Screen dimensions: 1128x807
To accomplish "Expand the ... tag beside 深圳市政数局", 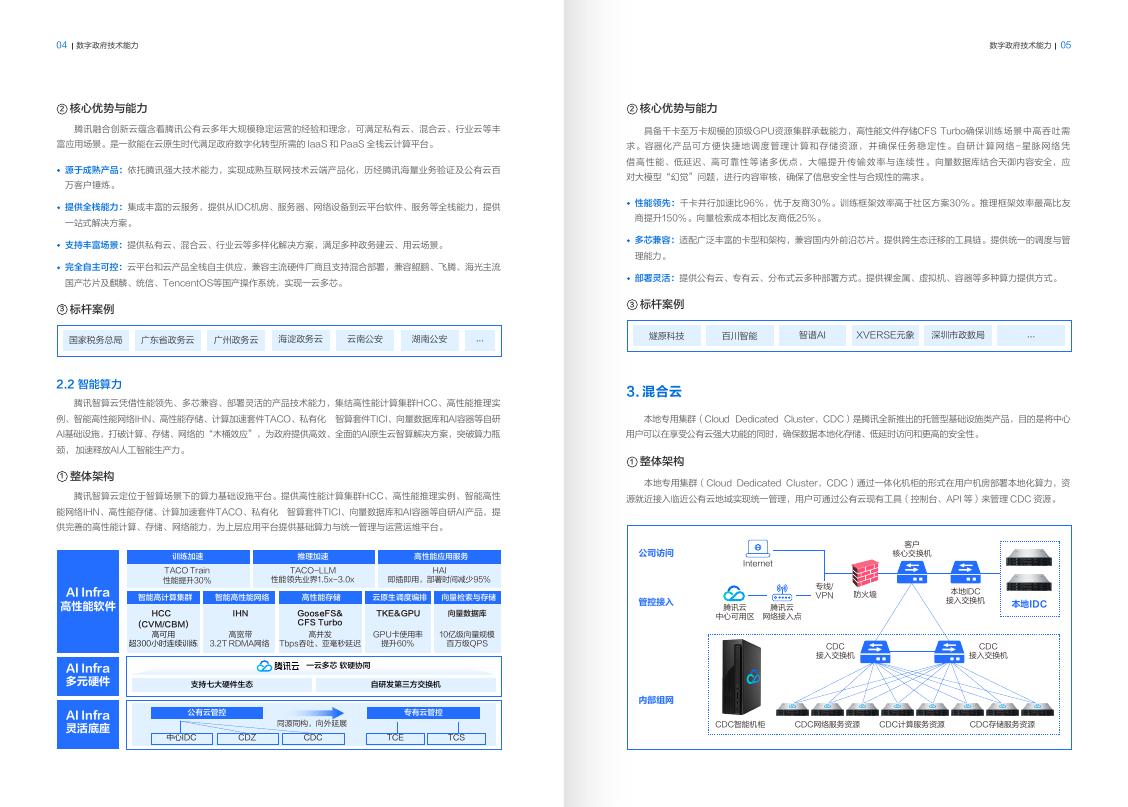I will click(1031, 335).
